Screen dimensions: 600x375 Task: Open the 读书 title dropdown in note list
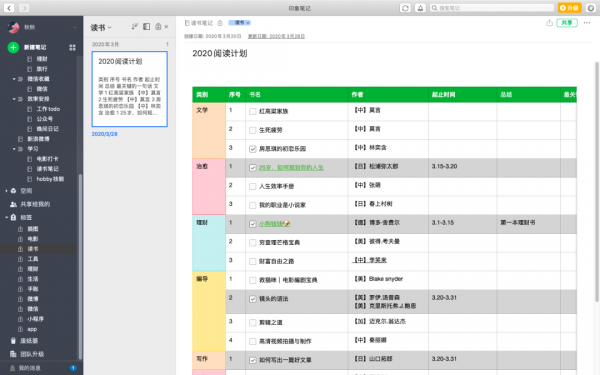[110, 27]
